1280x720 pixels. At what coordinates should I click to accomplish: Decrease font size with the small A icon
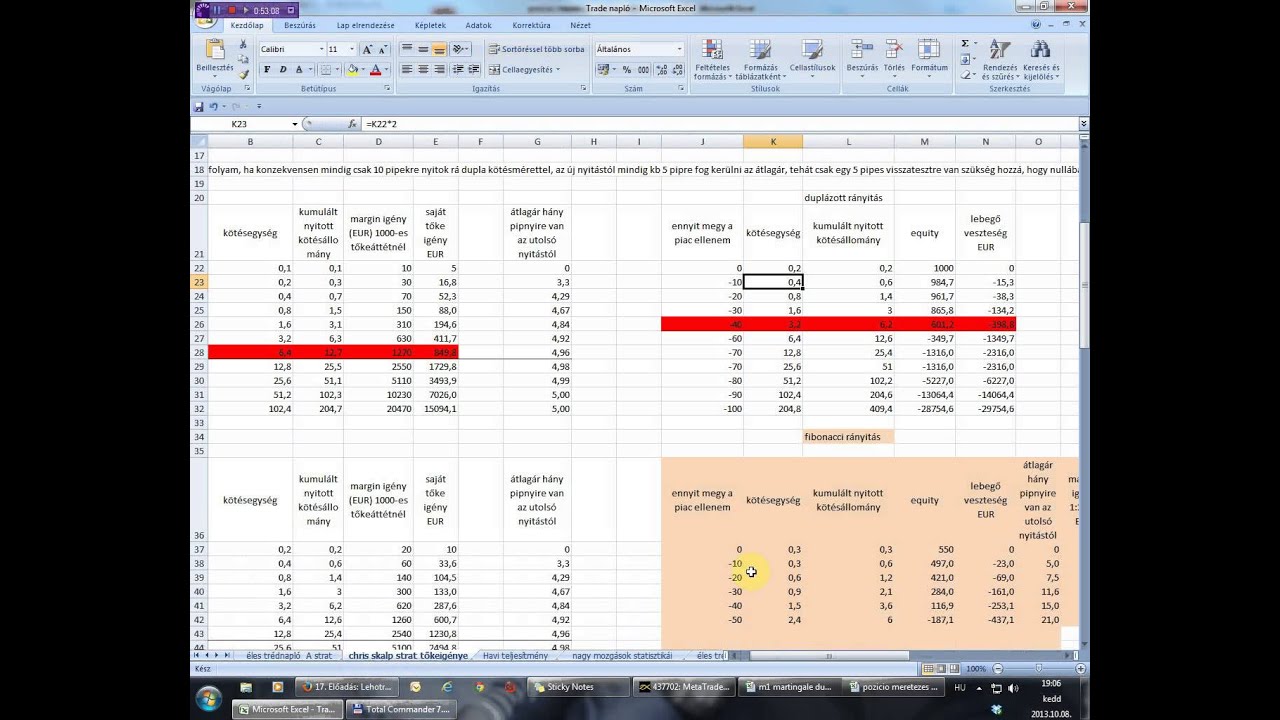tap(382, 49)
